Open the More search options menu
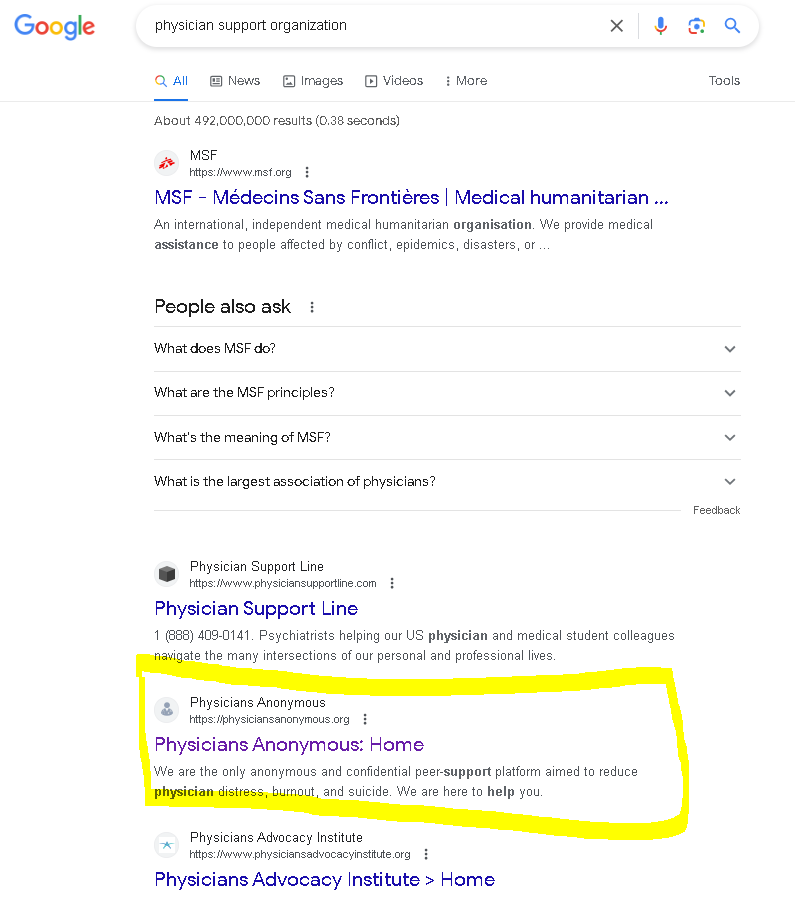The width and height of the screenshot is (795, 898). coord(466,81)
